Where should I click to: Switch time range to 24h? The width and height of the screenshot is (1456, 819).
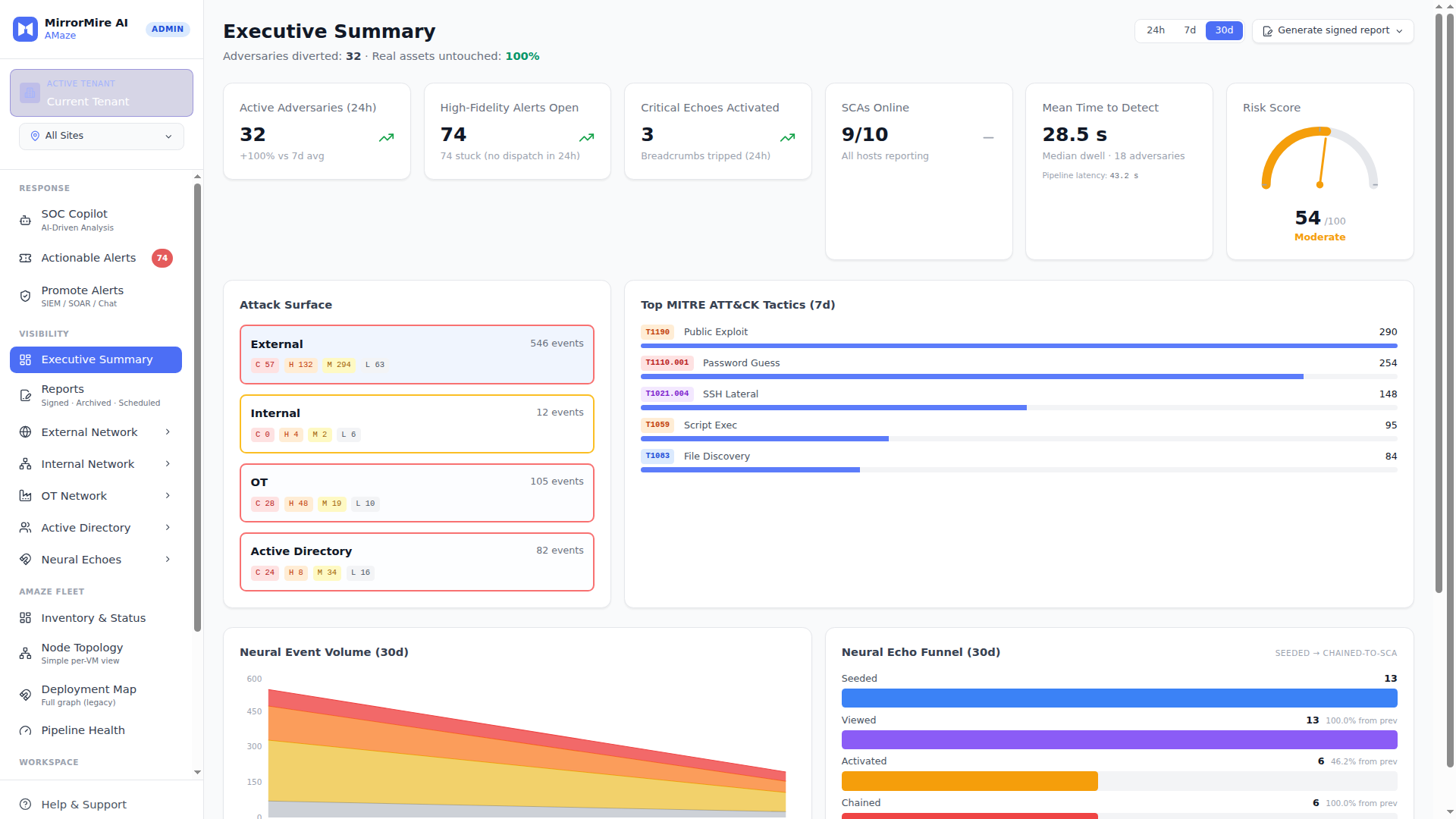1155,30
